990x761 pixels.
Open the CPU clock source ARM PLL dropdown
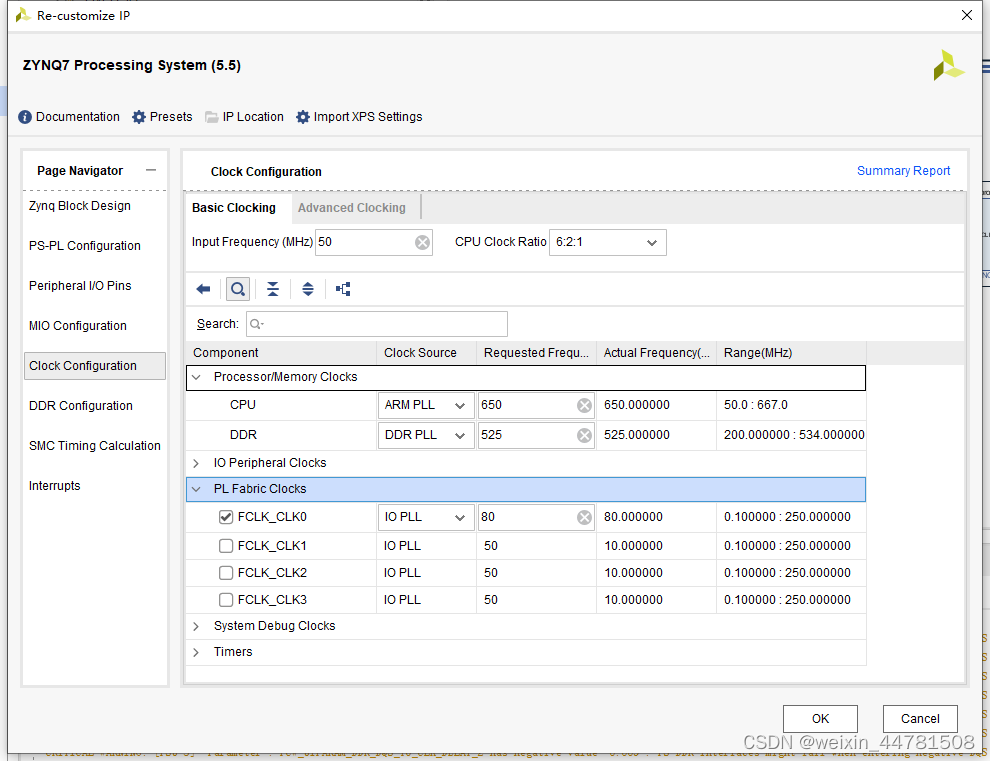pos(426,405)
